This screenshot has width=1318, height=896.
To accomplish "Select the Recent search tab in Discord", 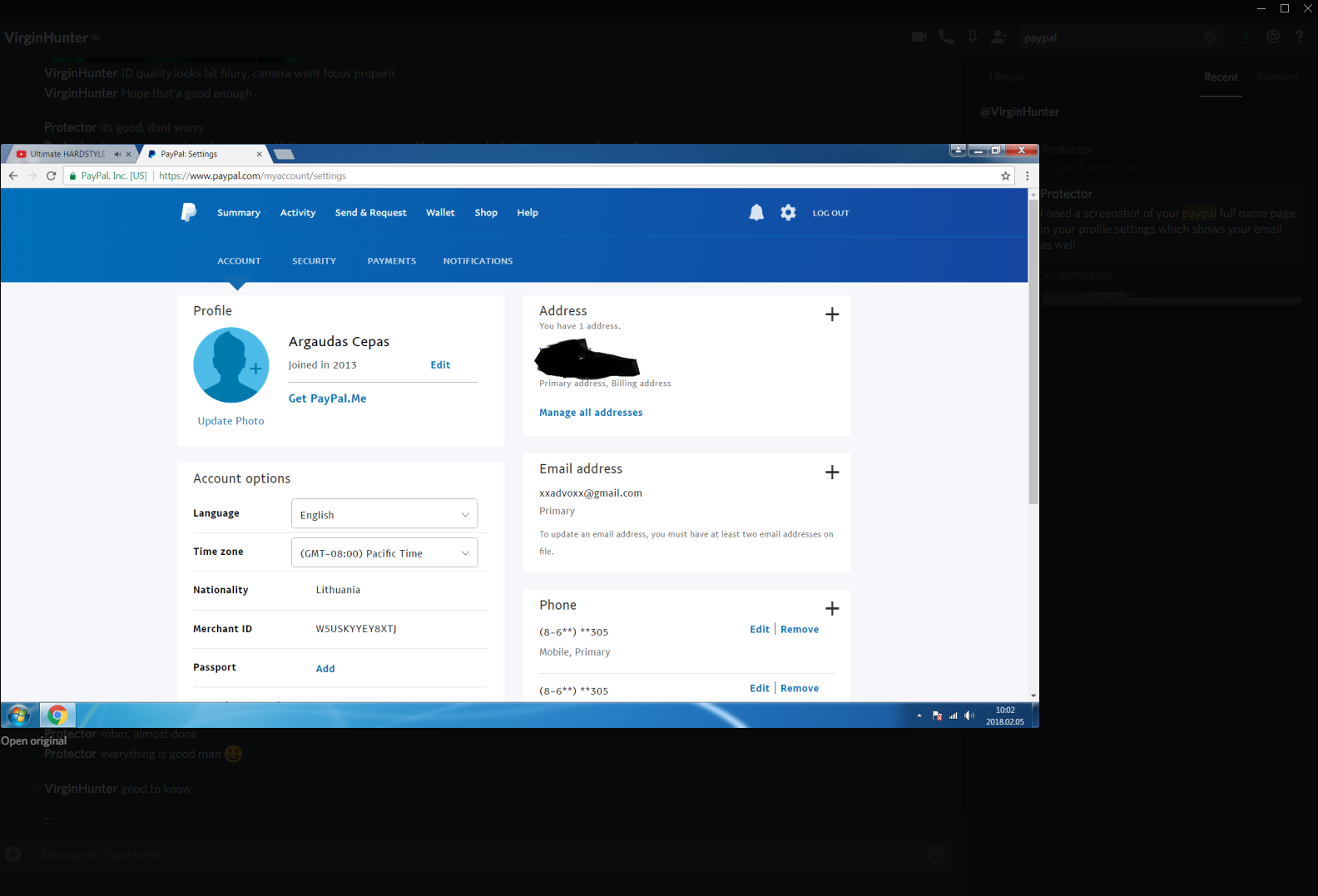I will [1221, 77].
